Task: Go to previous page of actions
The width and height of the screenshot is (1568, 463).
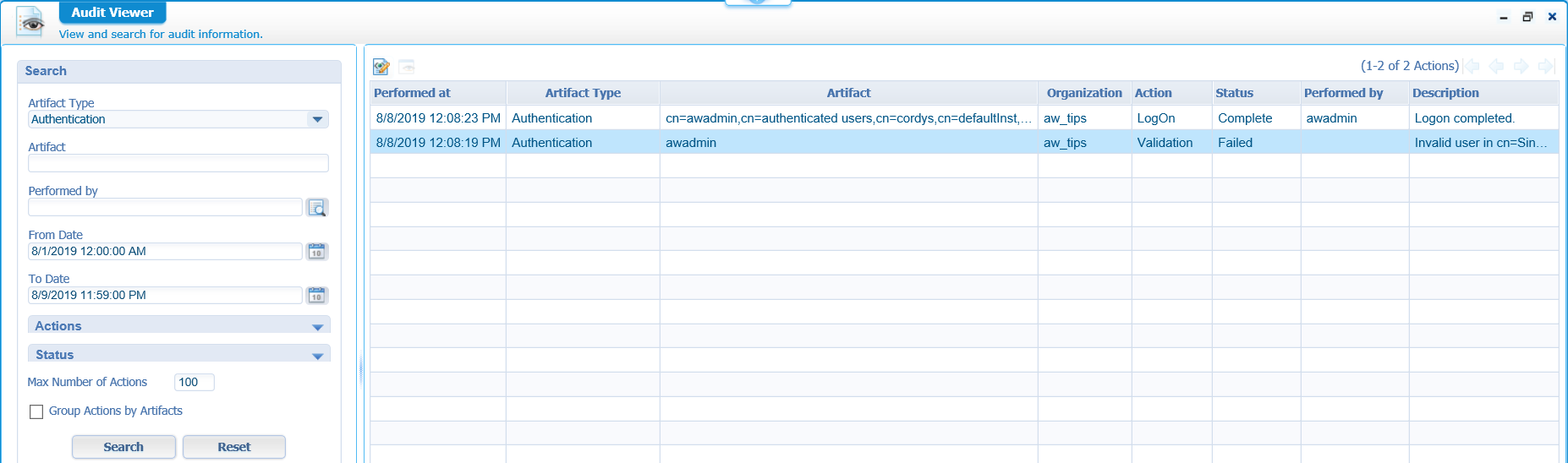Action: click(x=1496, y=66)
